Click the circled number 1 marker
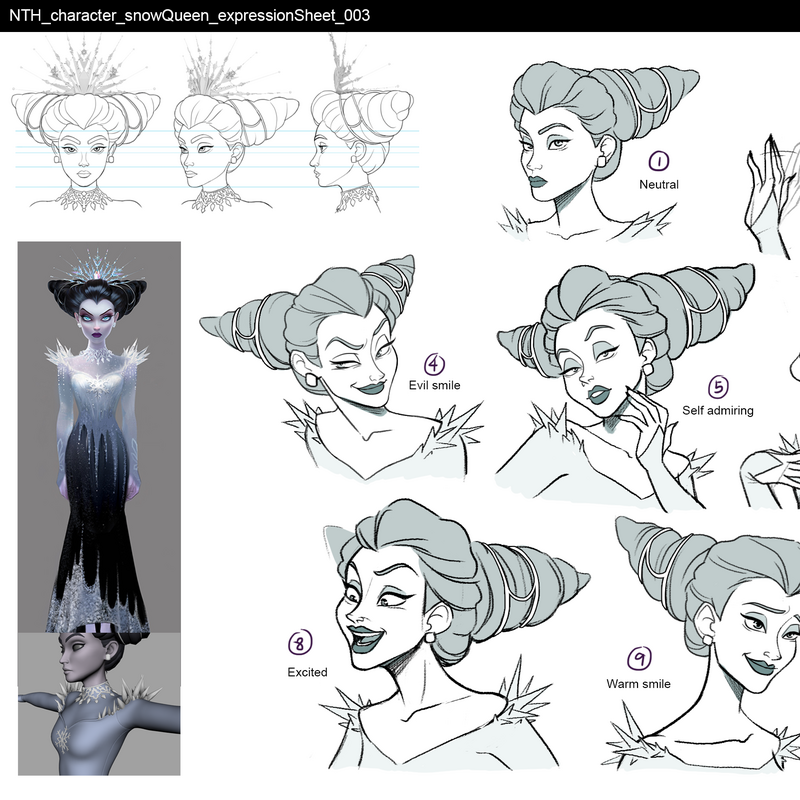 click(659, 161)
